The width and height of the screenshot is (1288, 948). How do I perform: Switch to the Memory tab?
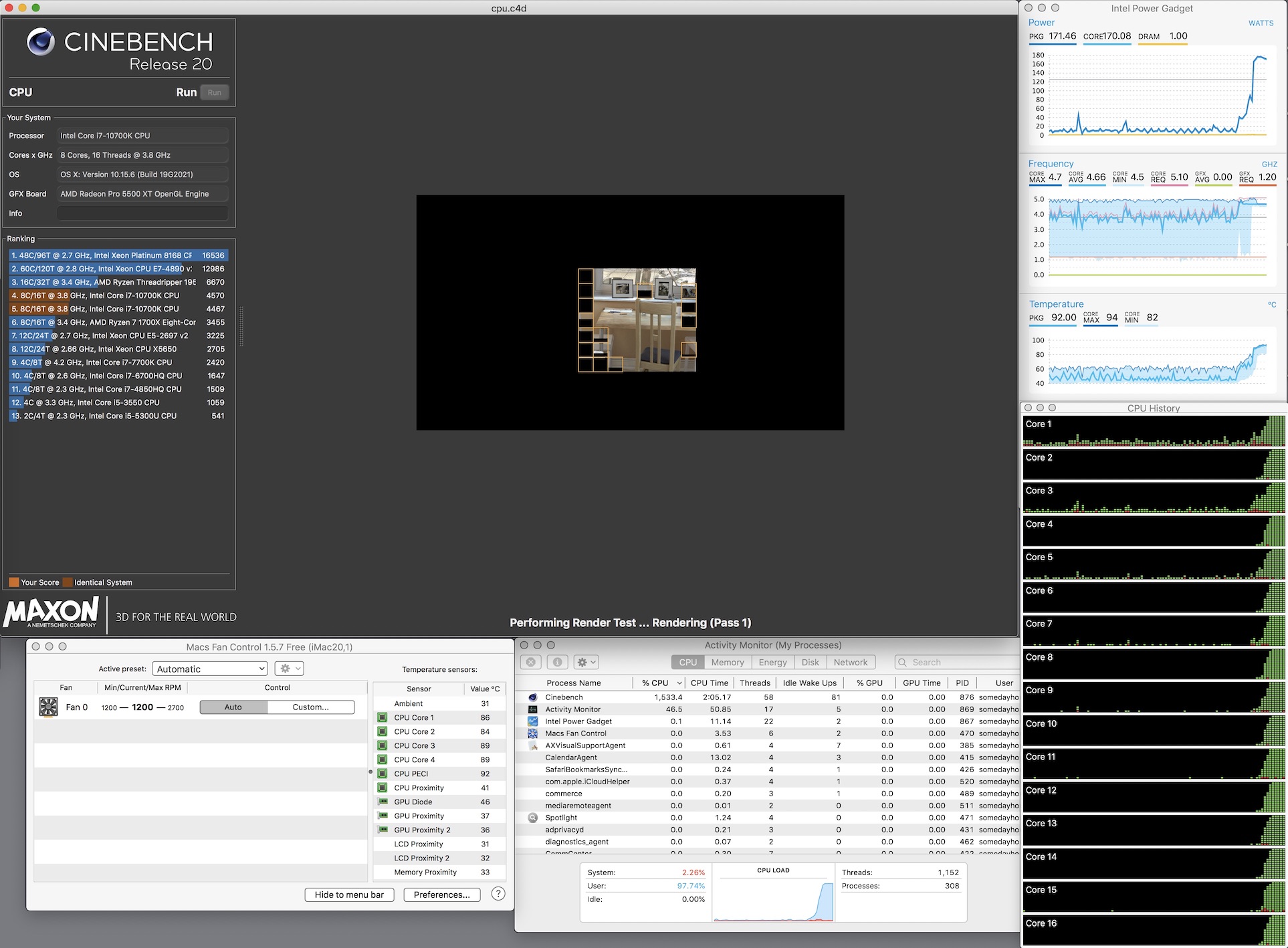click(727, 662)
